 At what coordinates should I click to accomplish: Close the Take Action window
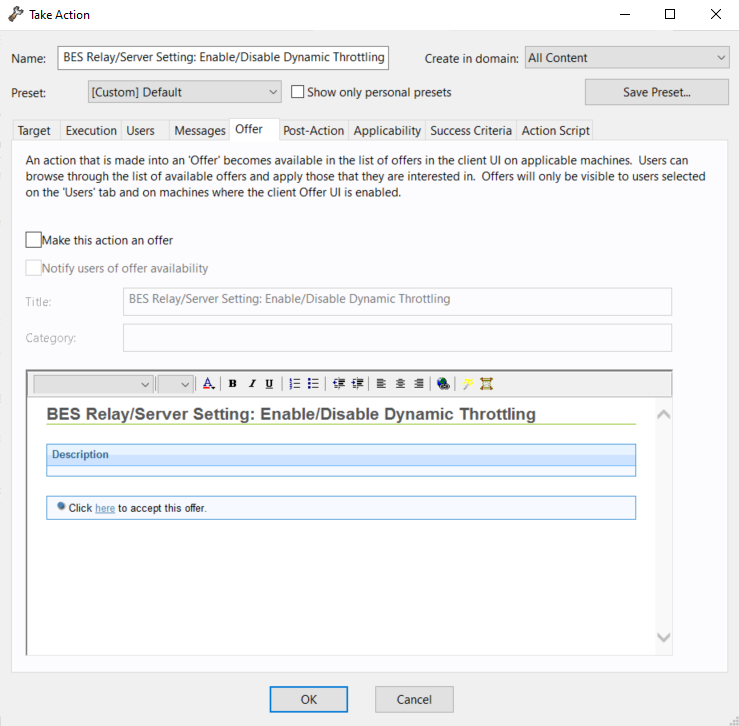click(x=715, y=14)
